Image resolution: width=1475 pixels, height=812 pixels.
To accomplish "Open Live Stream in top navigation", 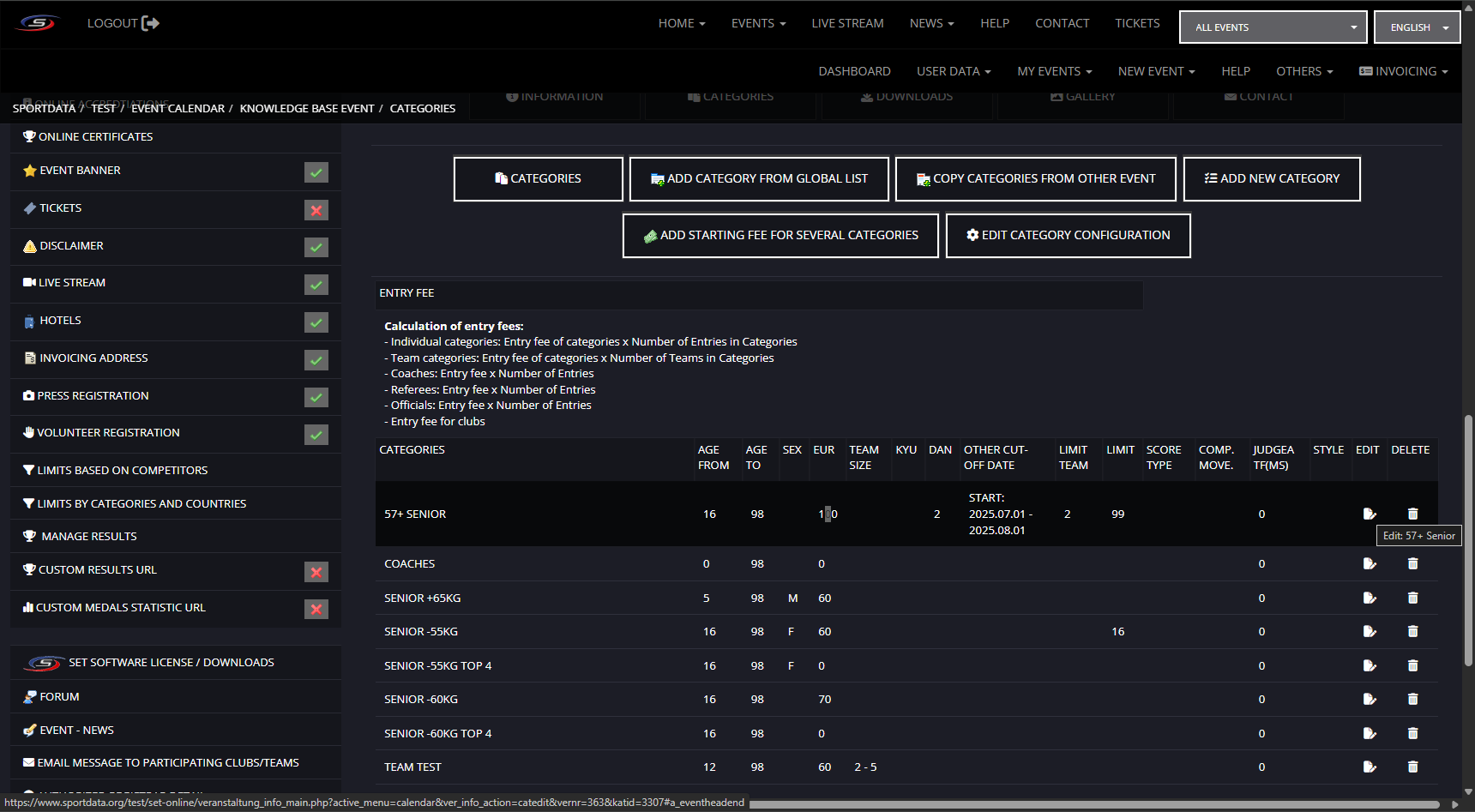I will 847,23.
